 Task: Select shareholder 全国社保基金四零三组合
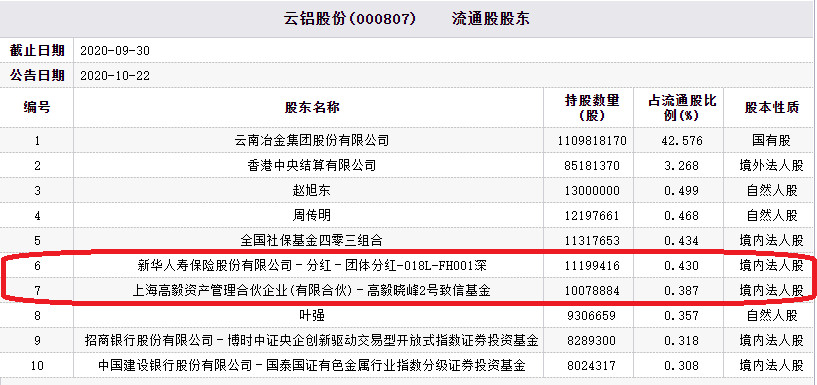[x=312, y=240]
